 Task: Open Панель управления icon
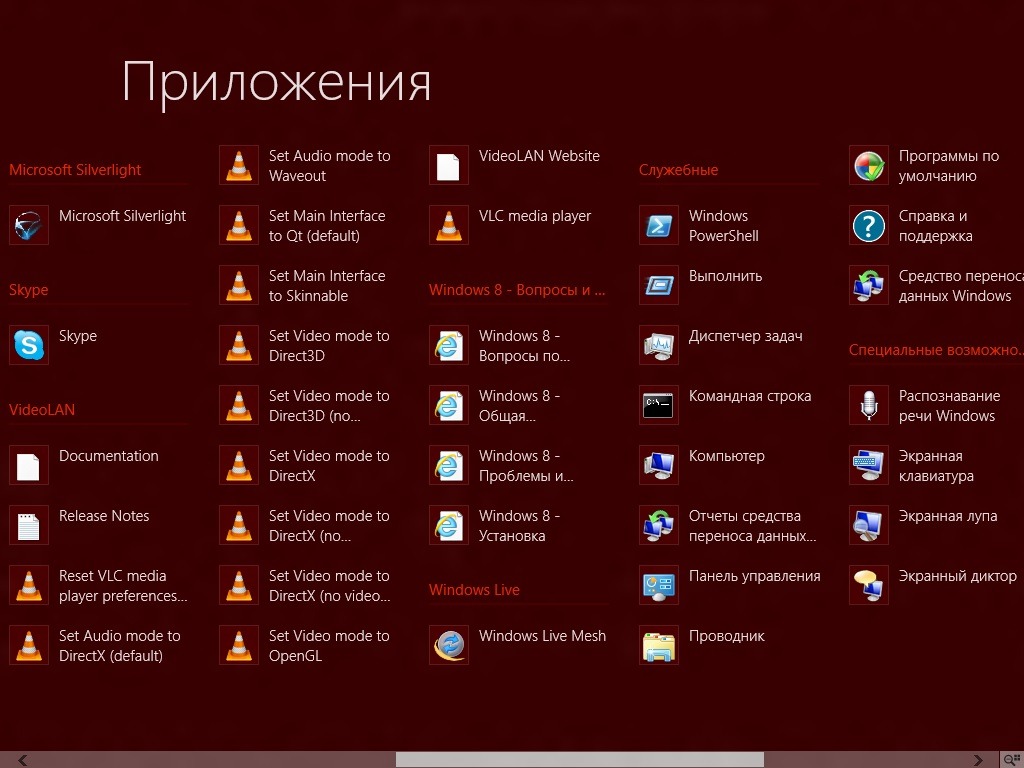[659, 585]
